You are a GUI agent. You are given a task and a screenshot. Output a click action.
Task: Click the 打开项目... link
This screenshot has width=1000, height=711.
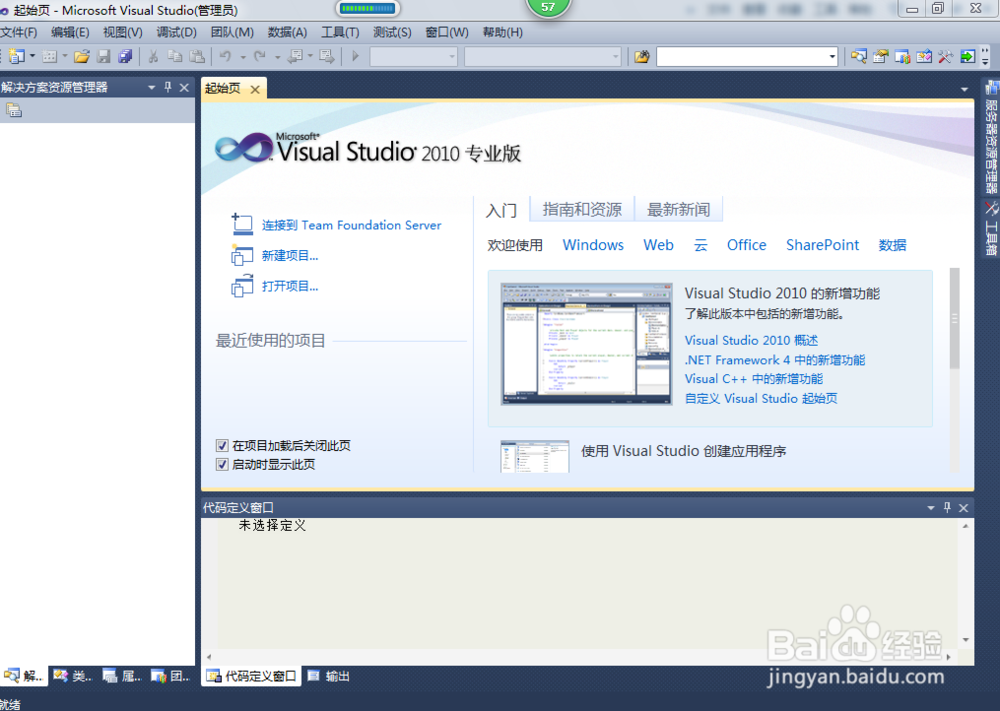coord(290,286)
